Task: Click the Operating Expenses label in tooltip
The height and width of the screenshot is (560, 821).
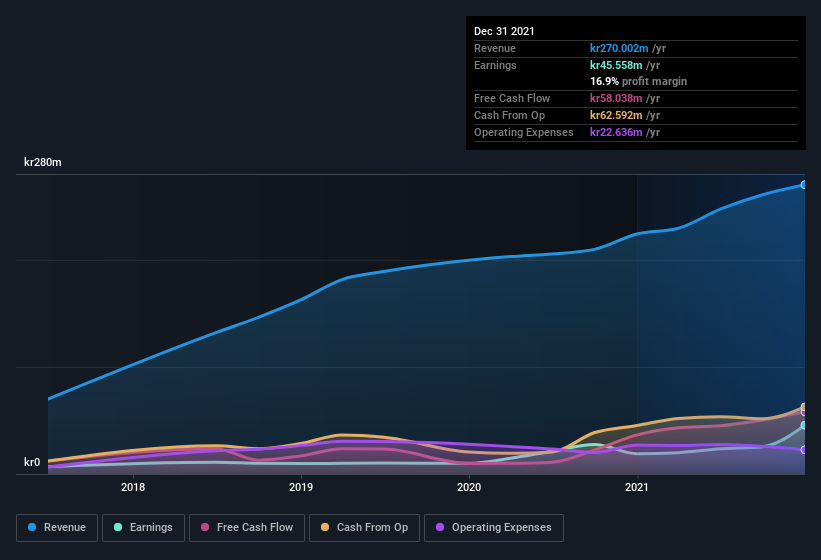Action: [524, 132]
